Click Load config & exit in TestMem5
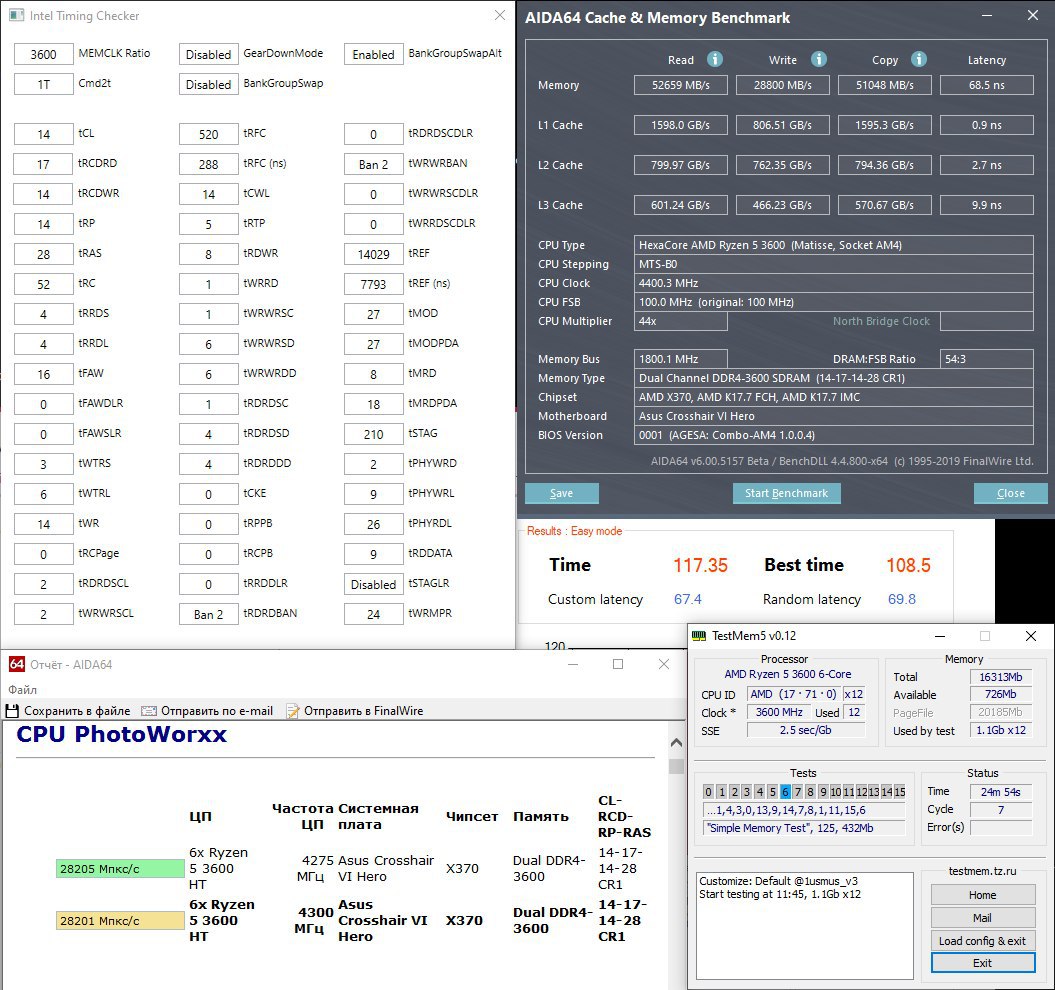Image resolution: width=1055 pixels, height=990 pixels. tap(982, 941)
